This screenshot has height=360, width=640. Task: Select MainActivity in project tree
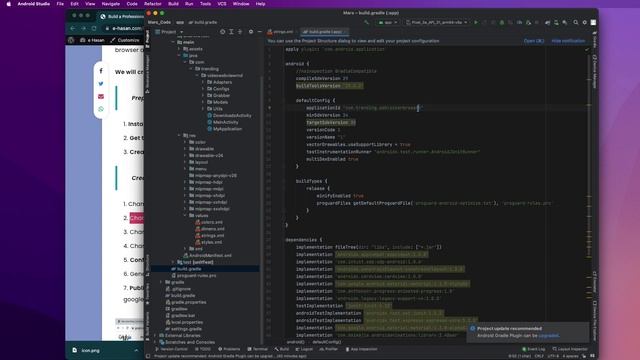(225, 122)
